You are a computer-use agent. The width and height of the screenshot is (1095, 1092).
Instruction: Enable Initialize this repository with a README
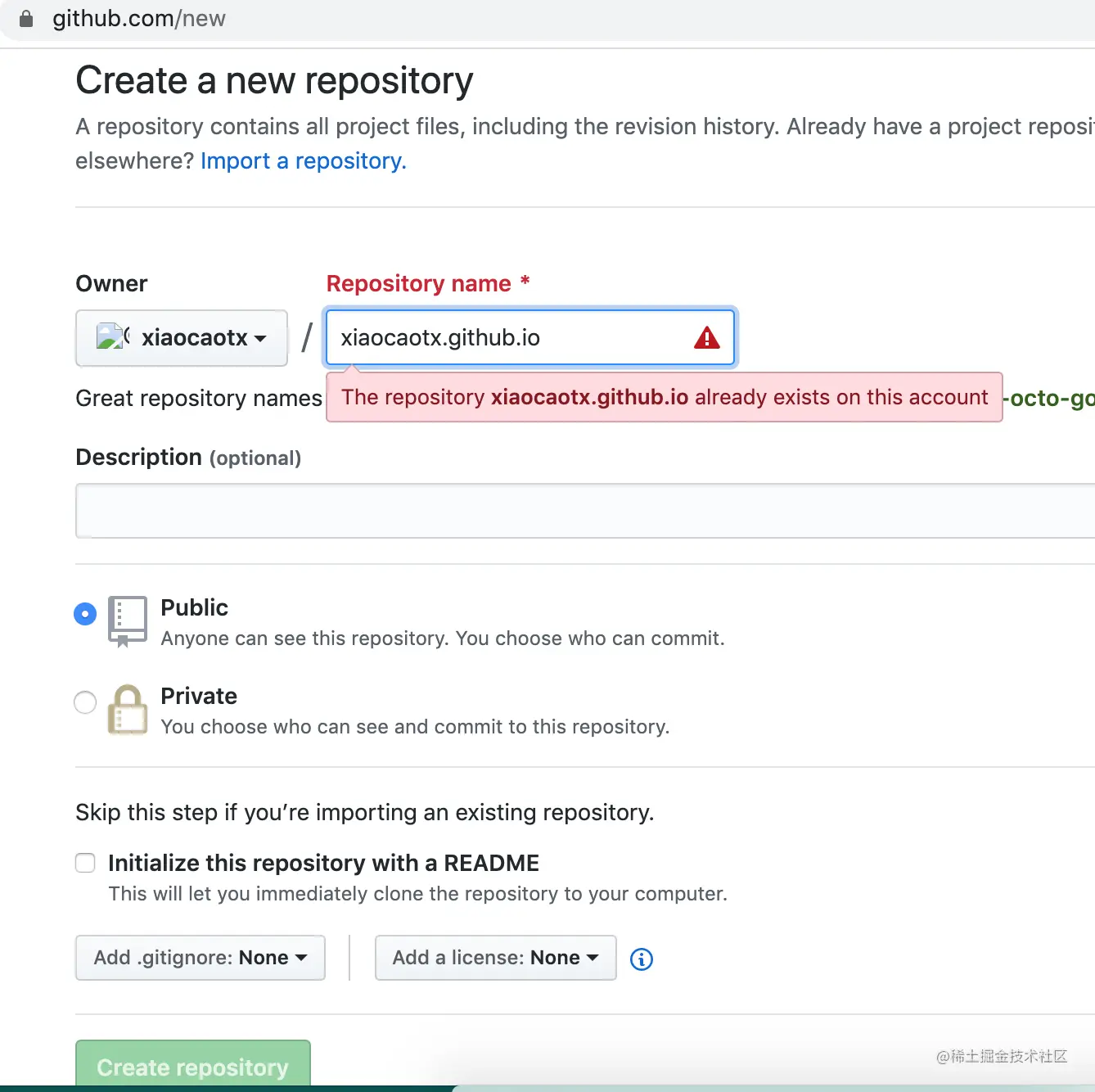85,863
